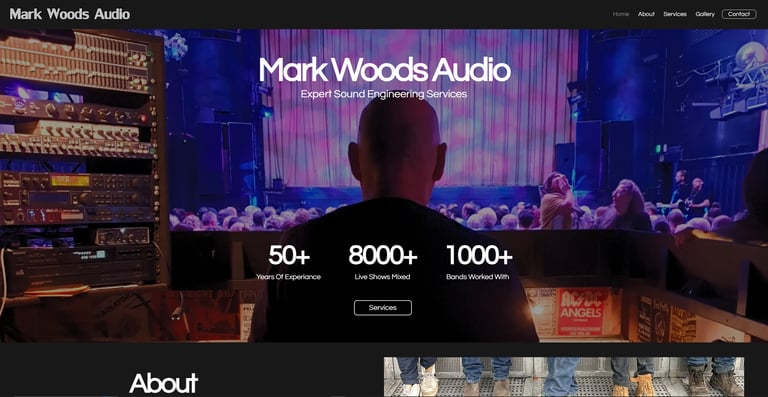The width and height of the screenshot is (768, 397).
Task: Click the Years Of Experience label
Action: [288, 277]
